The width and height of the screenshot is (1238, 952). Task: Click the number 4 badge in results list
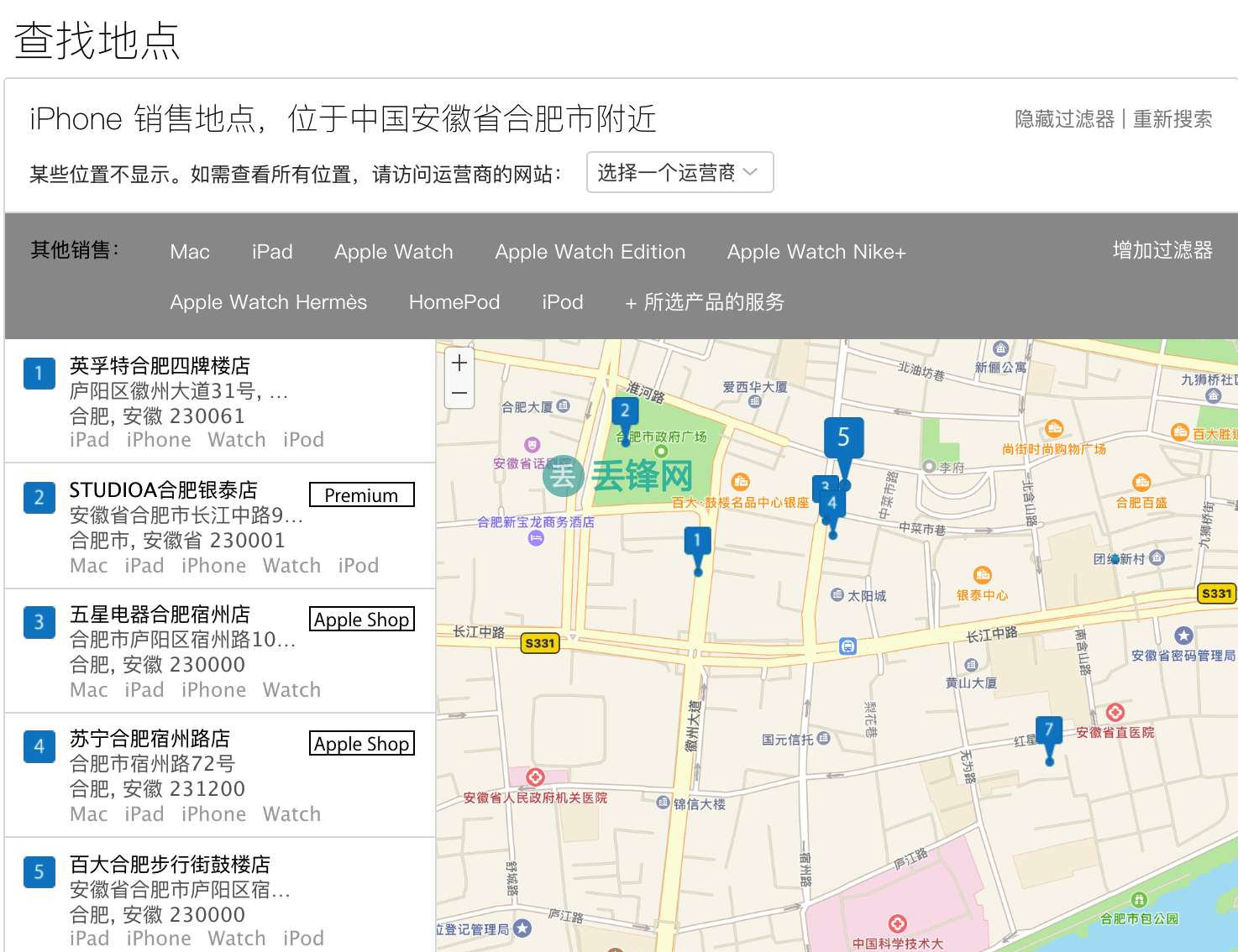(x=39, y=746)
